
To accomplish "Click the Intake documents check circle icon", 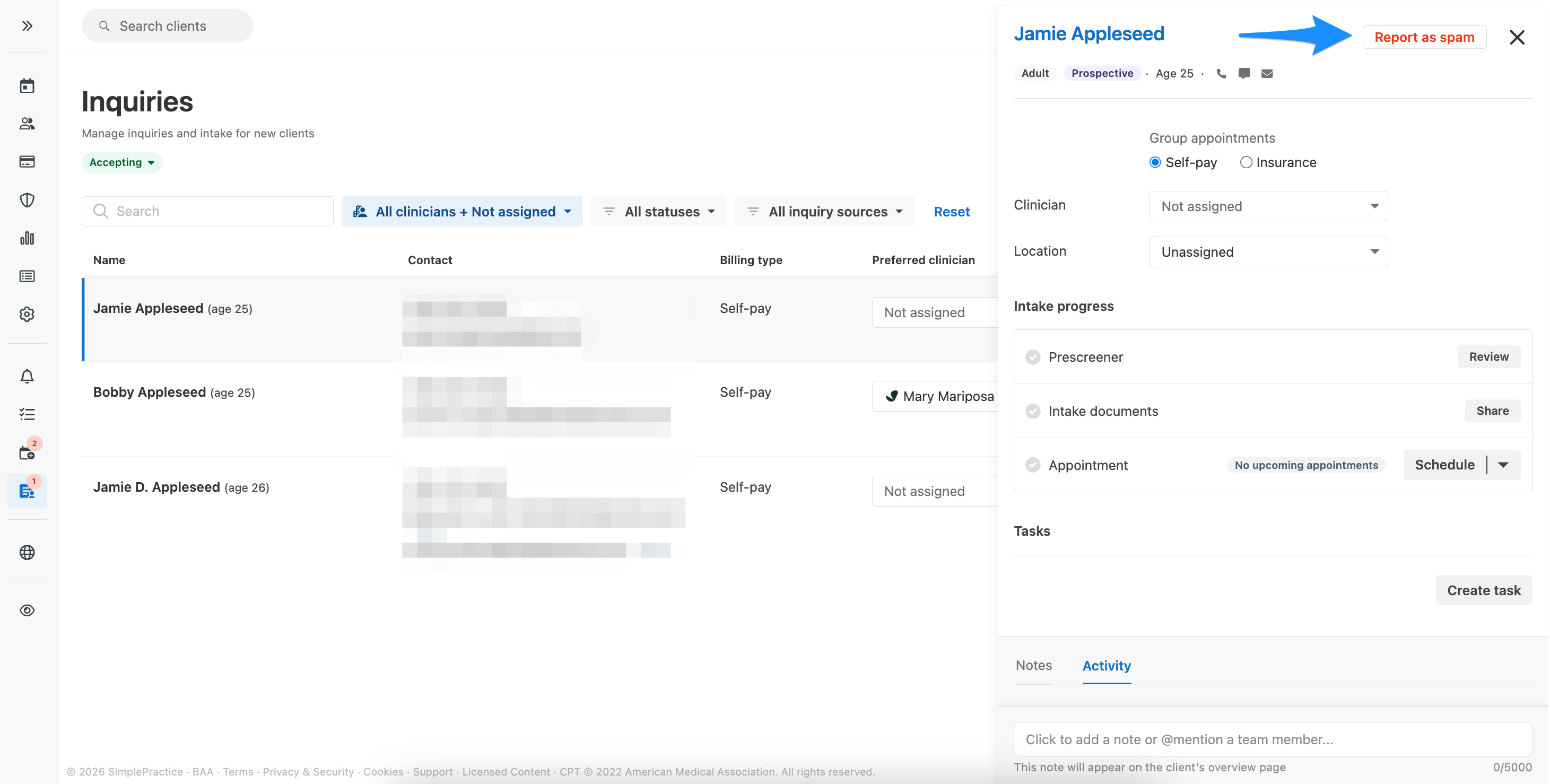I will pos(1032,411).
